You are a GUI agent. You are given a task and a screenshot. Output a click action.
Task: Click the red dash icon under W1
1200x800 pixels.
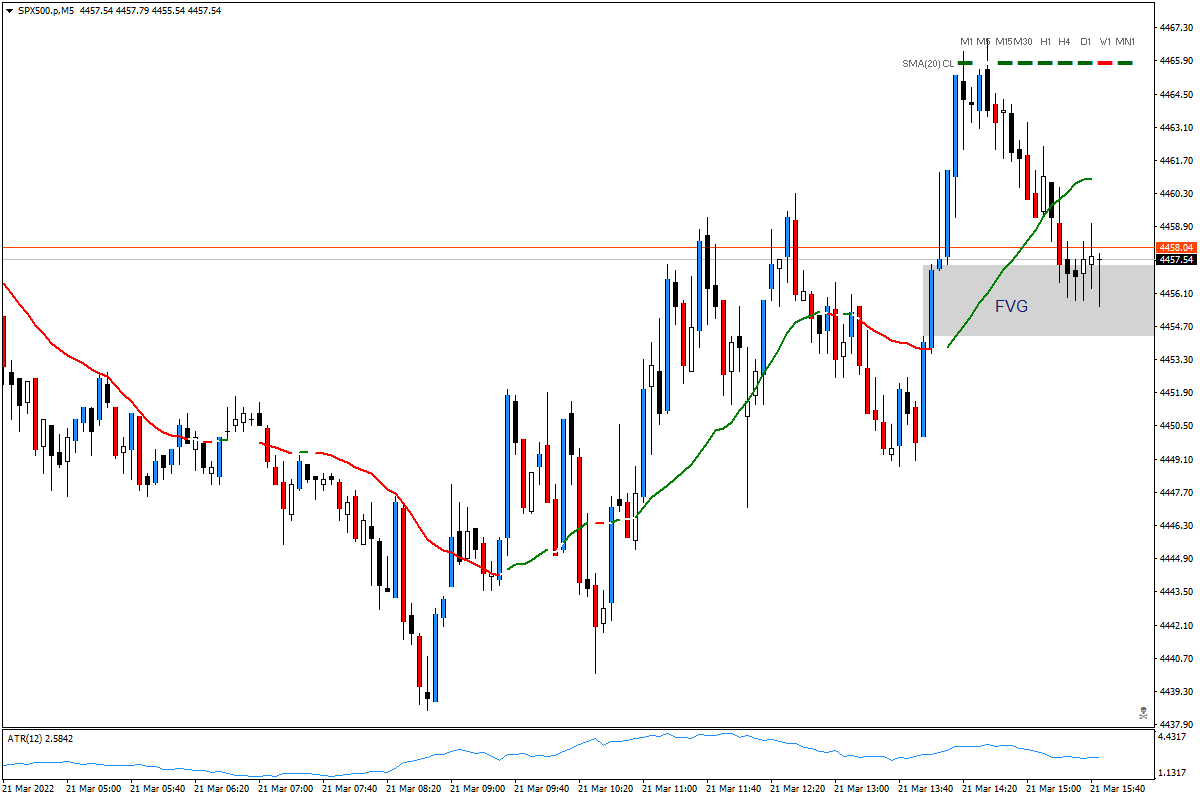pyautogui.click(x=1105, y=62)
